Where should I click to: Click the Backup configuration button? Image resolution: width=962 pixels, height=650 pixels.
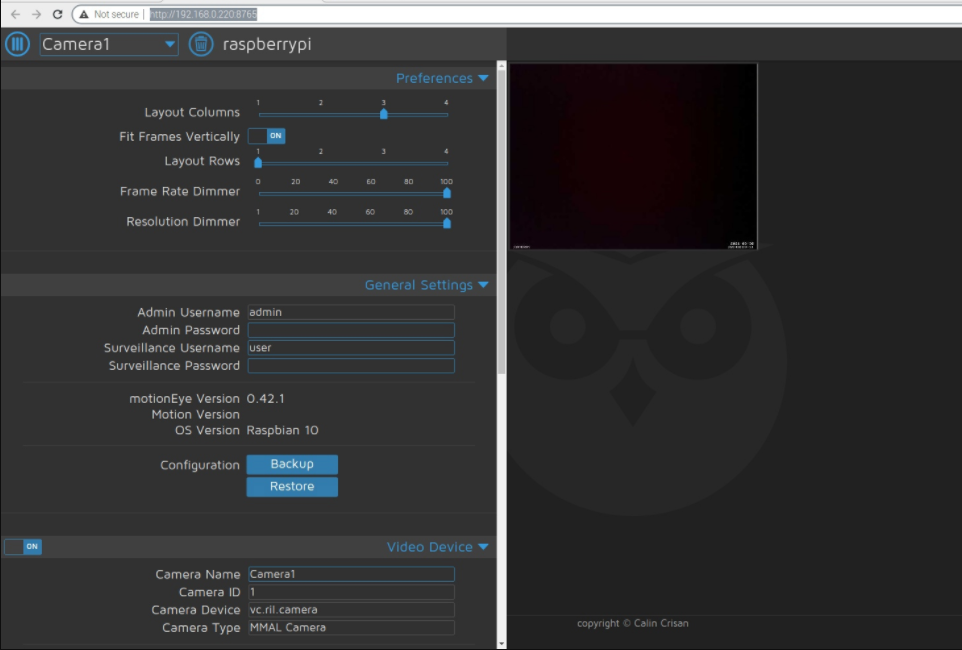(291, 464)
